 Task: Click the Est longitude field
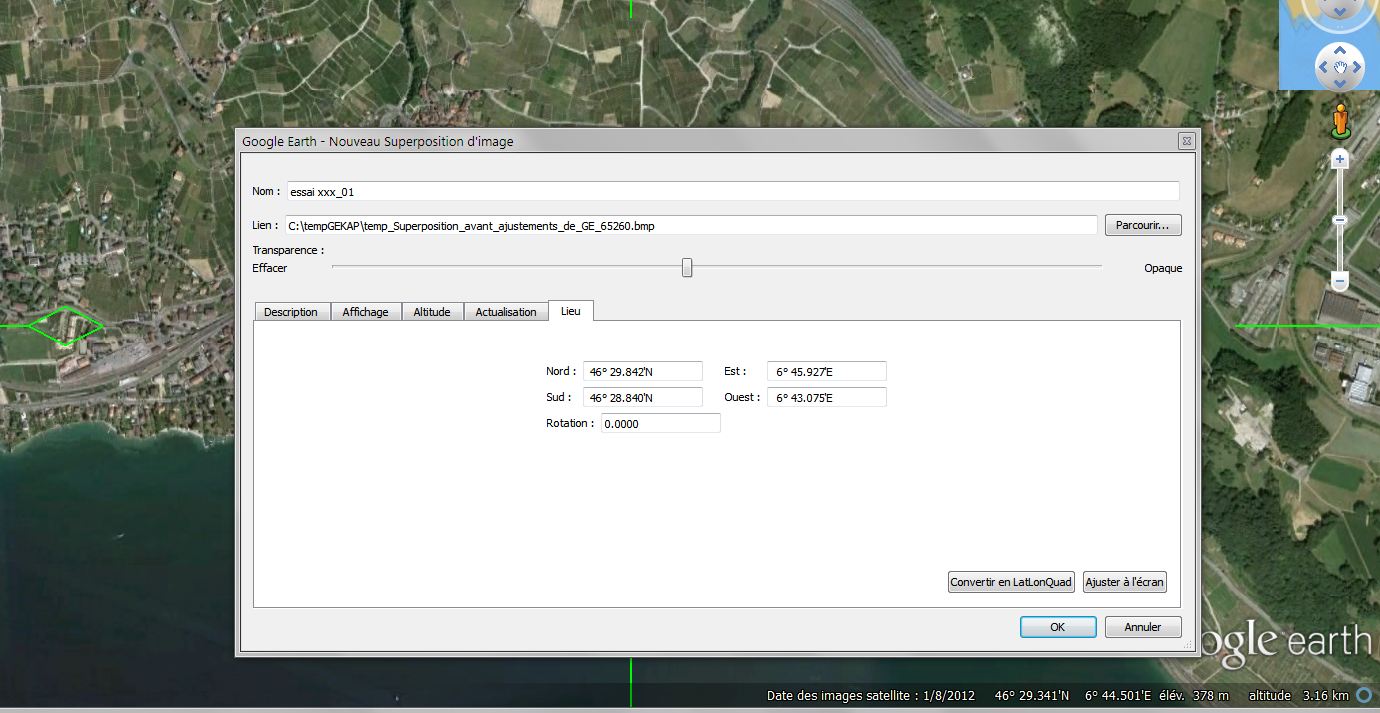pyautogui.click(x=827, y=371)
